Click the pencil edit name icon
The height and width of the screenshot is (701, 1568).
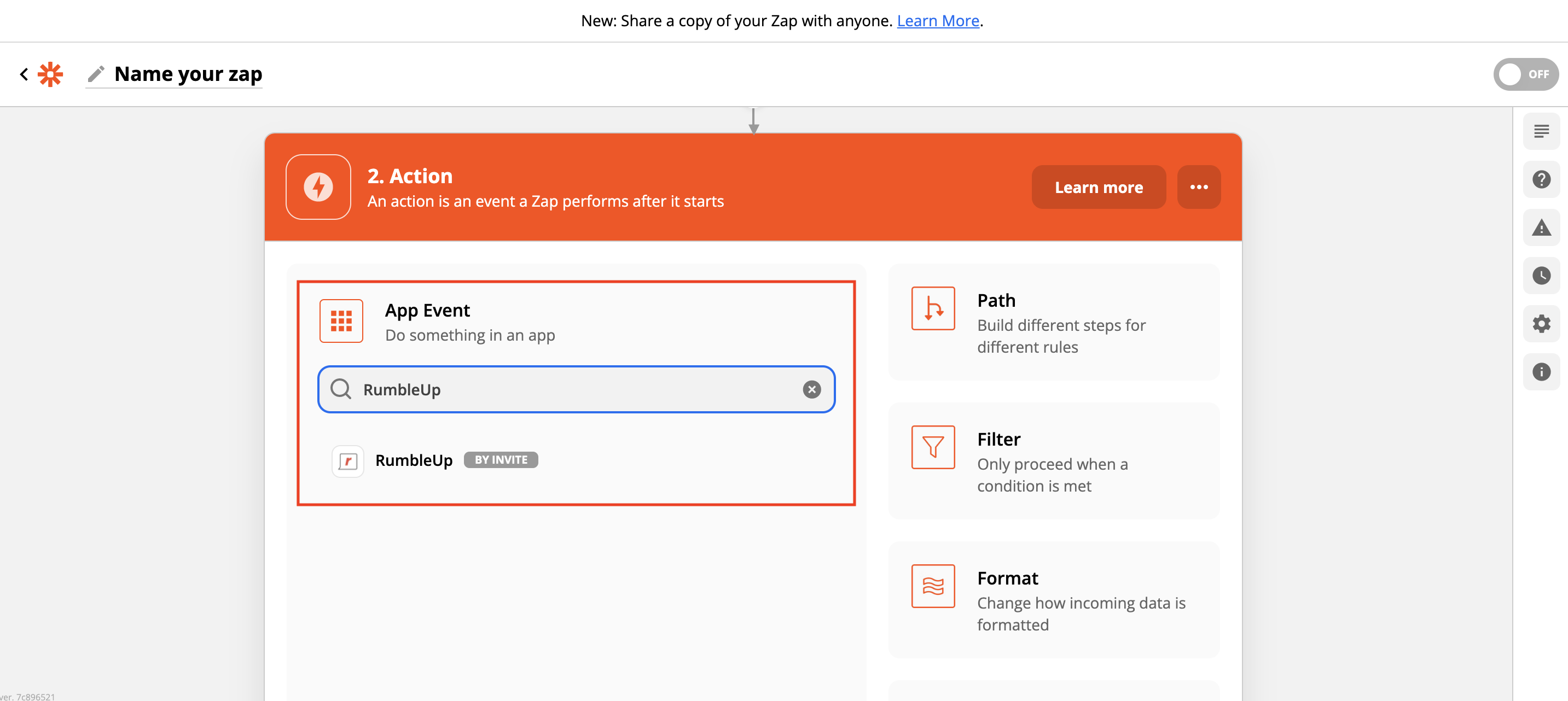96,74
